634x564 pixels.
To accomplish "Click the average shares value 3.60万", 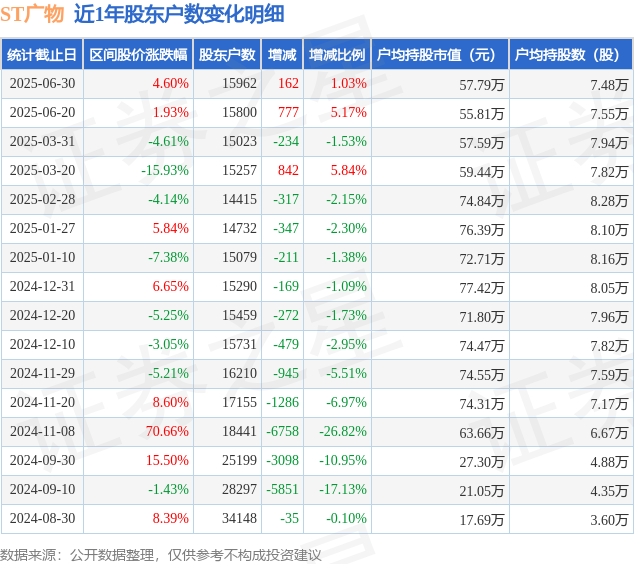I will [609, 520].
